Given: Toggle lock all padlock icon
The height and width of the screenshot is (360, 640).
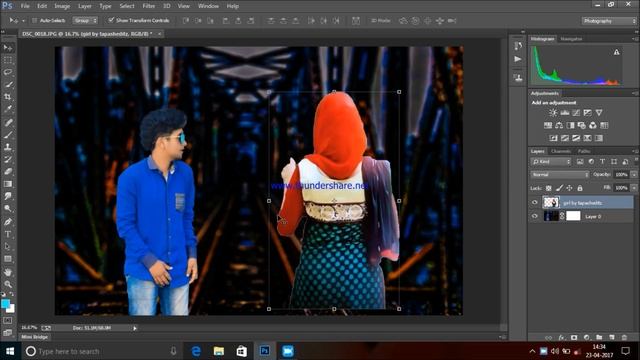Looking at the screenshot, I should pos(580,188).
